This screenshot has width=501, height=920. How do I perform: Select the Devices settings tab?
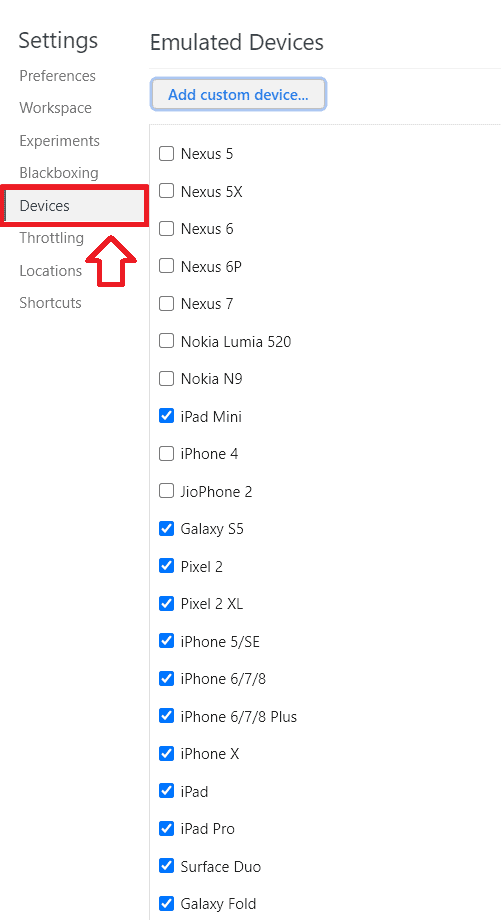(75, 205)
